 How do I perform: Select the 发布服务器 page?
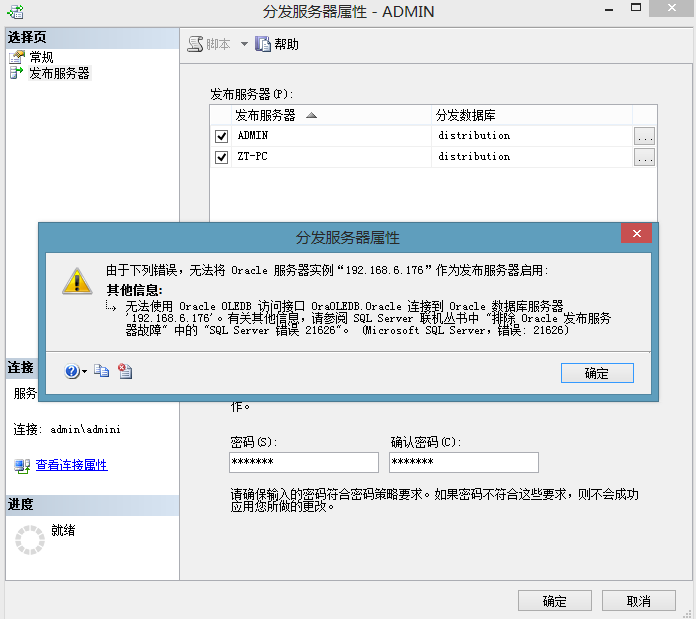click(x=59, y=73)
